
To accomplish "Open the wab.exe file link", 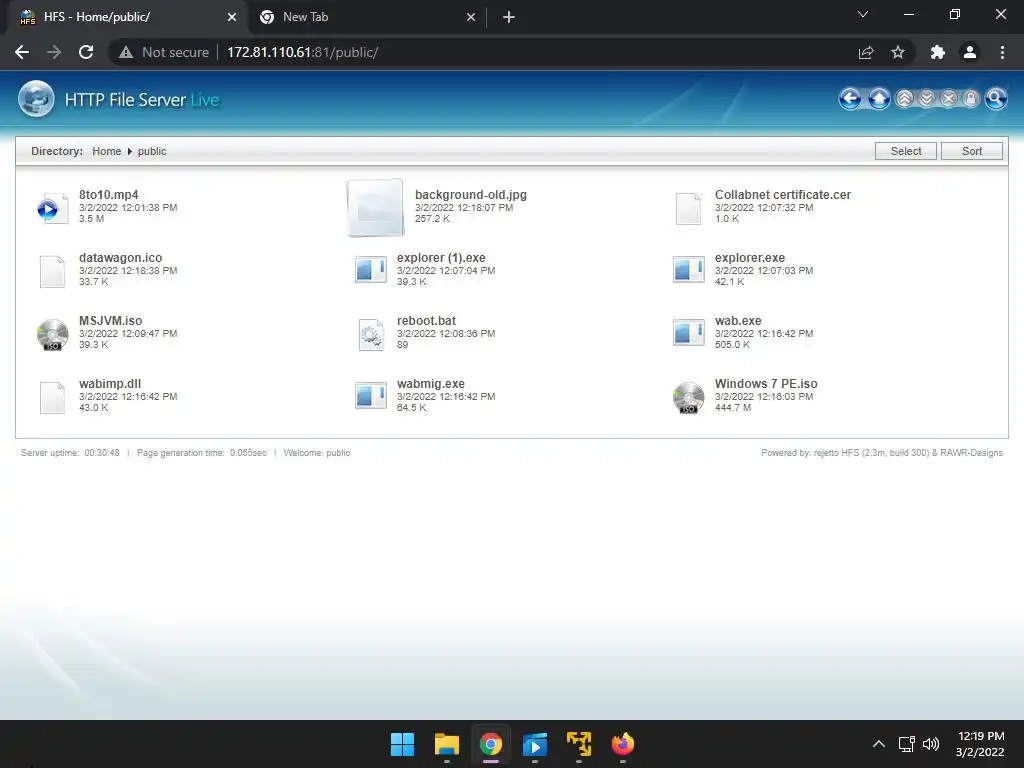I will click(x=738, y=321).
